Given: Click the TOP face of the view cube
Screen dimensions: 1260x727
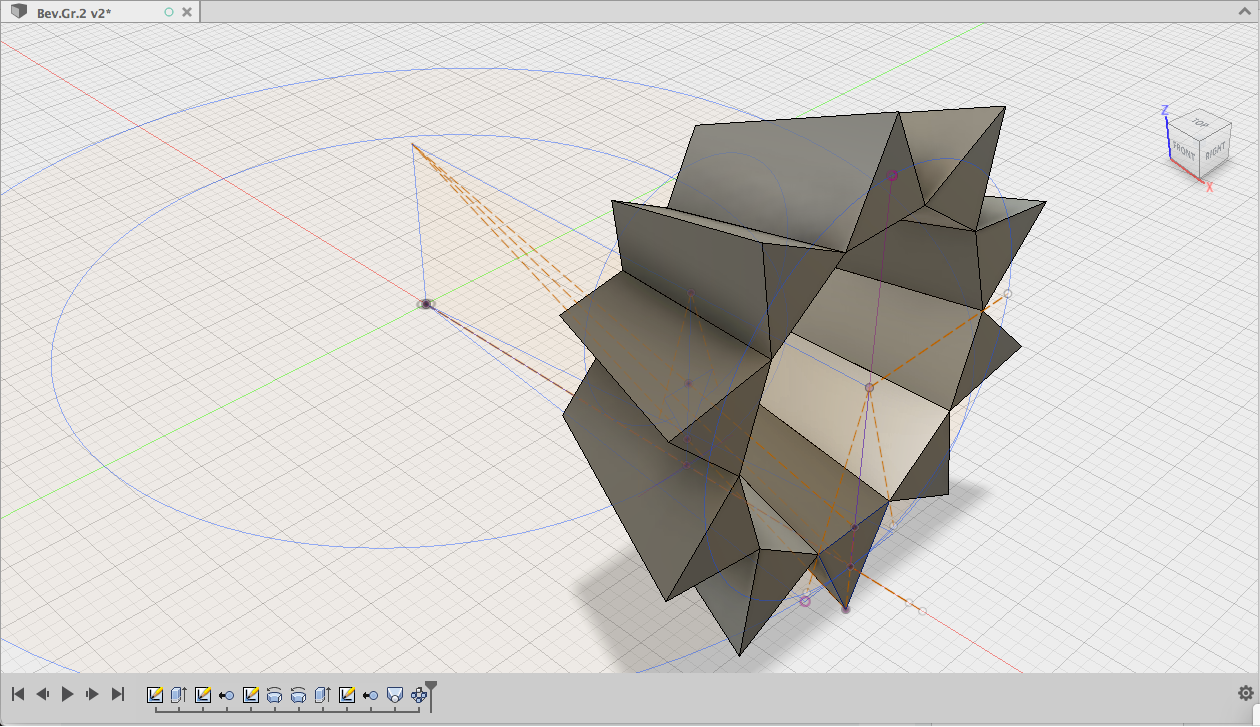Looking at the screenshot, I should 1199,125.
